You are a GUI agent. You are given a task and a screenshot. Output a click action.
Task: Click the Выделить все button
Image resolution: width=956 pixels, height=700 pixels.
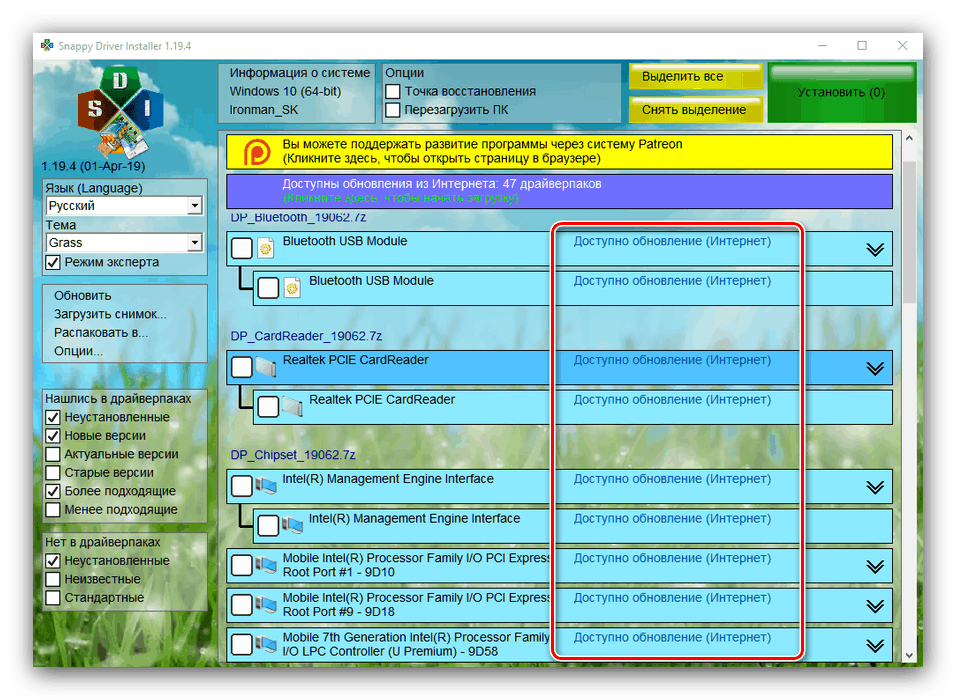tap(696, 77)
